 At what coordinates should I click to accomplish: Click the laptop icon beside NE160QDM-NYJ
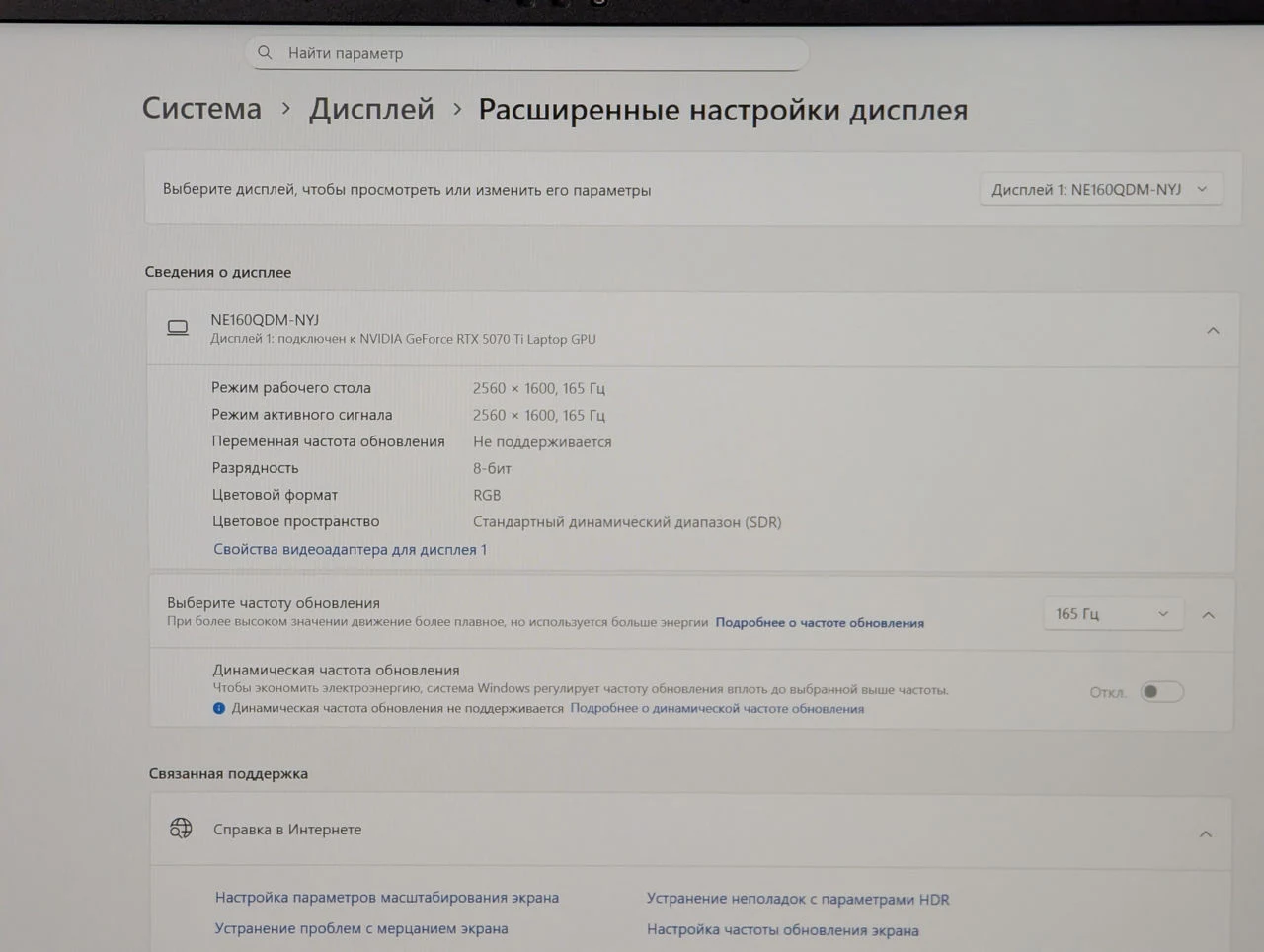pyautogui.click(x=178, y=328)
